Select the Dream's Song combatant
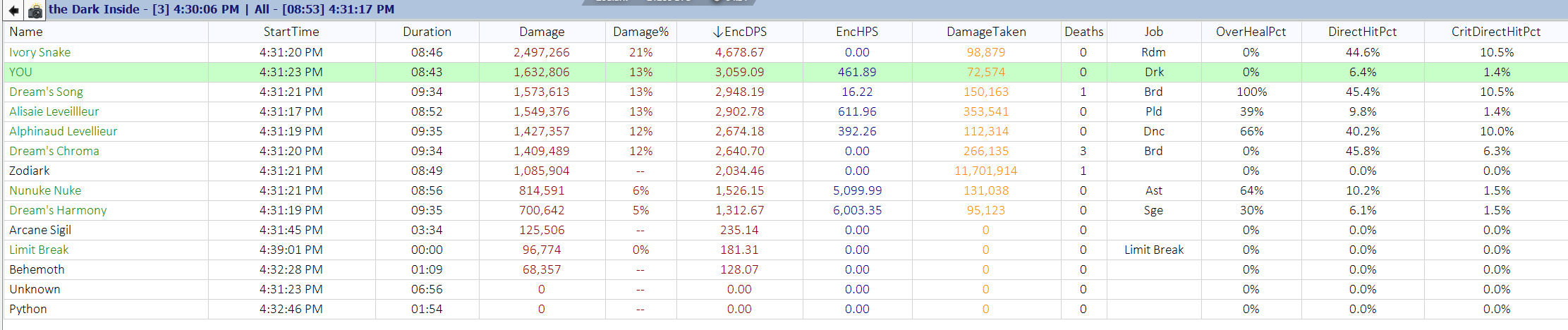This screenshot has height=330, width=1568. (x=46, y=92)
